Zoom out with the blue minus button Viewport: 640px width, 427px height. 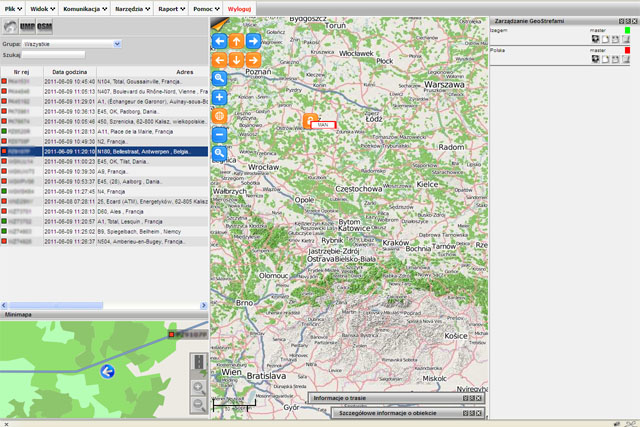point(220,135)
